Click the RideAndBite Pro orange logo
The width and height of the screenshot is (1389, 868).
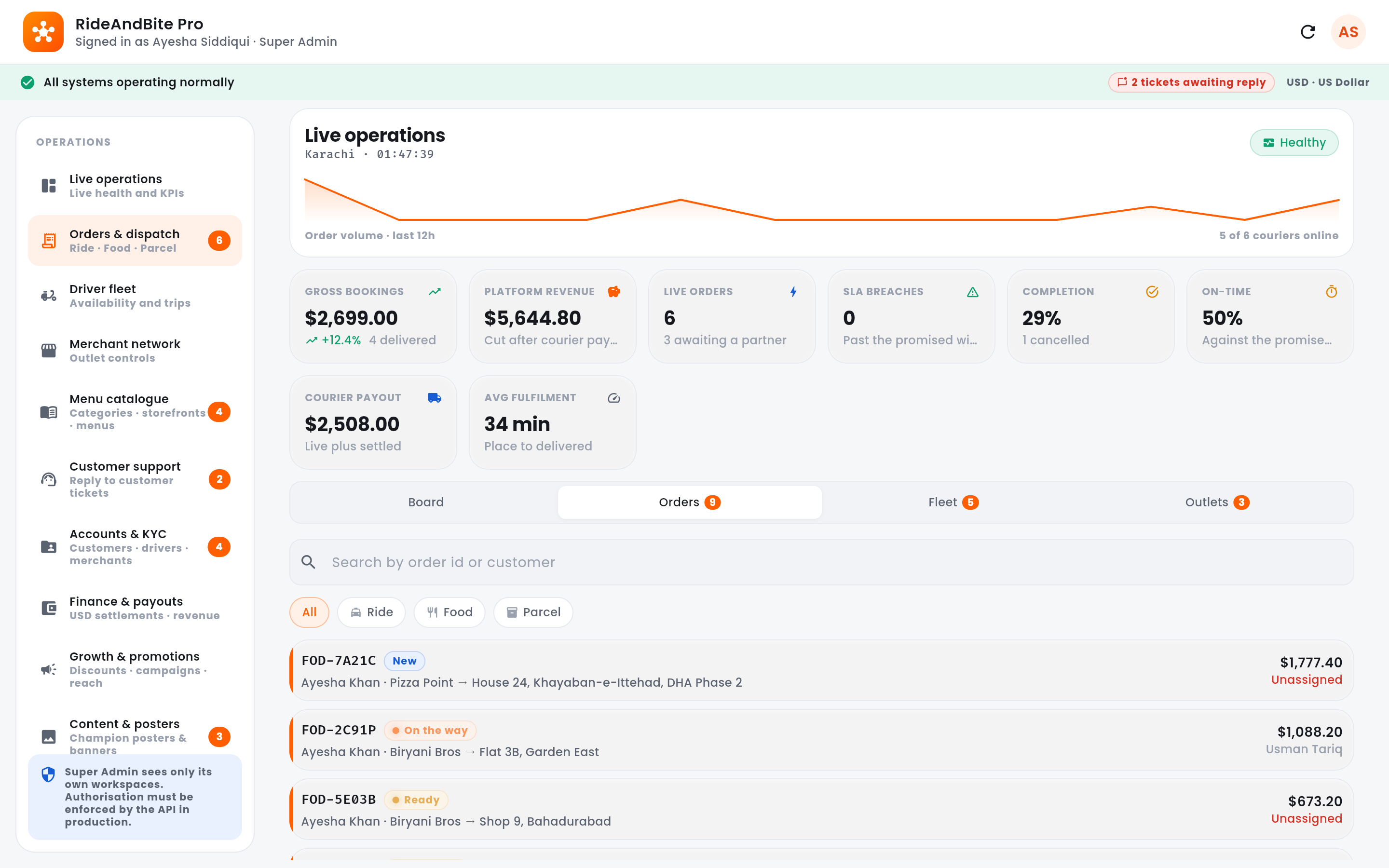(43, 32)
